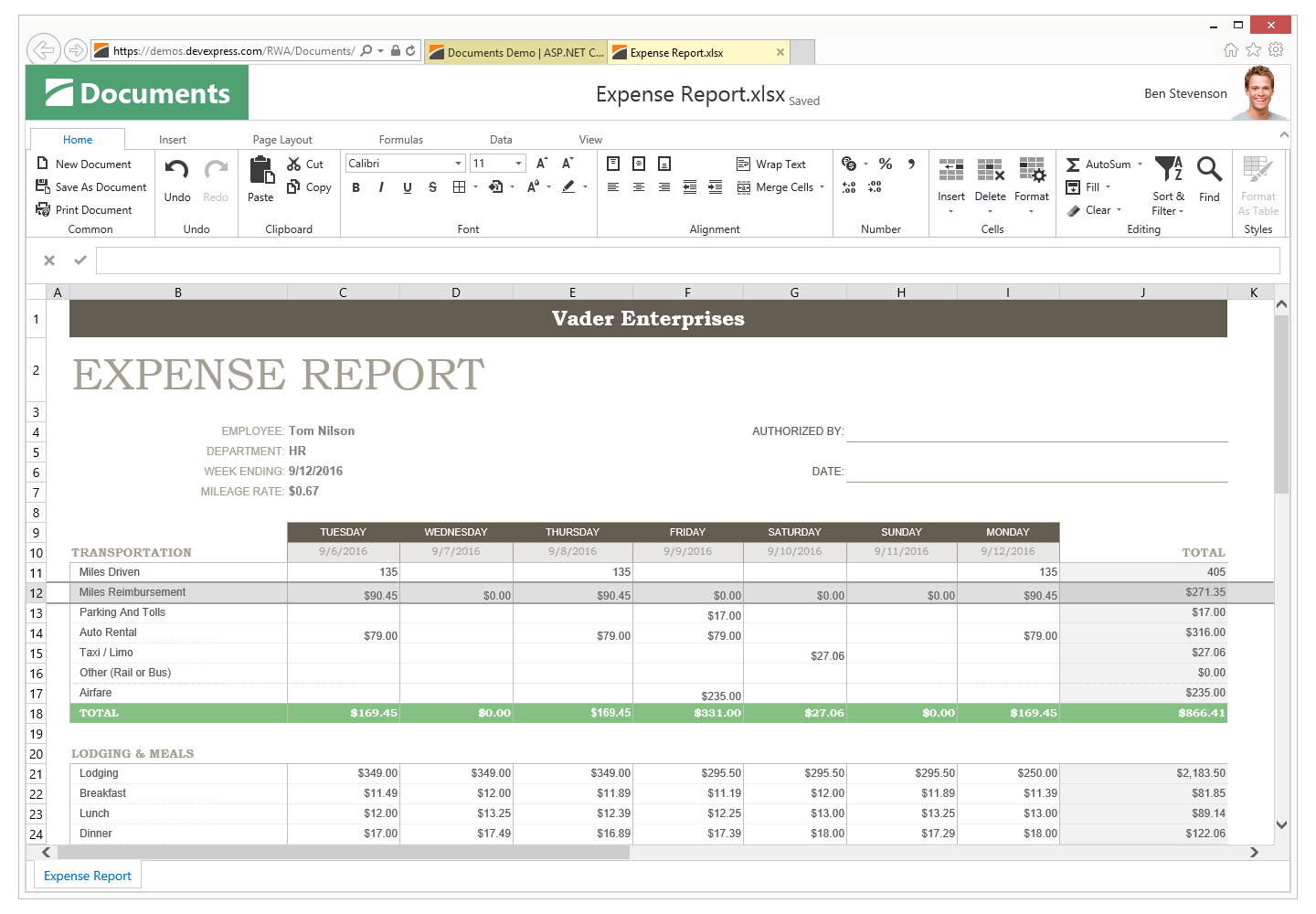The height and width of the screenshot is (914, 1316).
Task: Click Save As Document
Action: click(x=91, y=187)
